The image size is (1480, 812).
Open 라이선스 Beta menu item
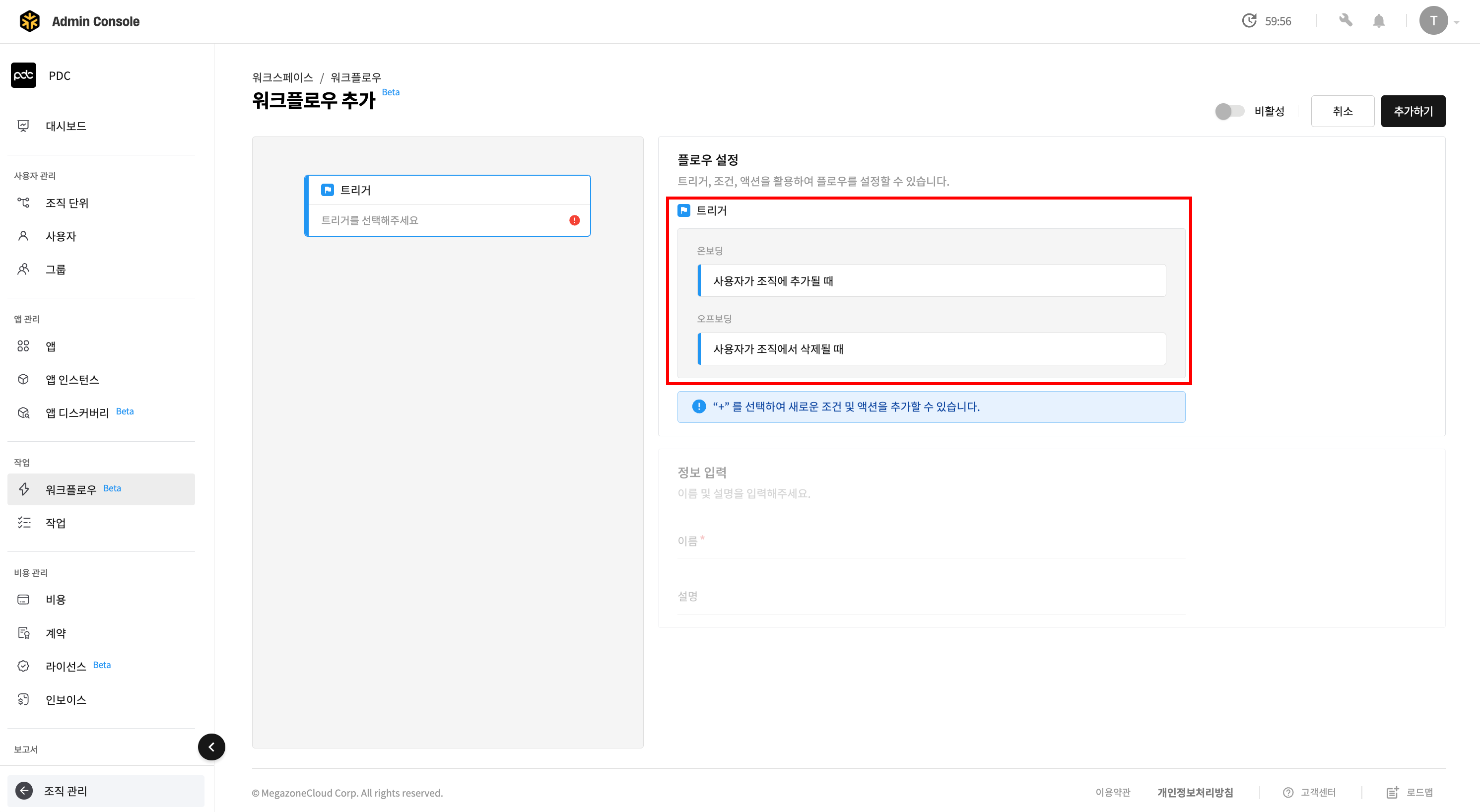pos(66,666)
